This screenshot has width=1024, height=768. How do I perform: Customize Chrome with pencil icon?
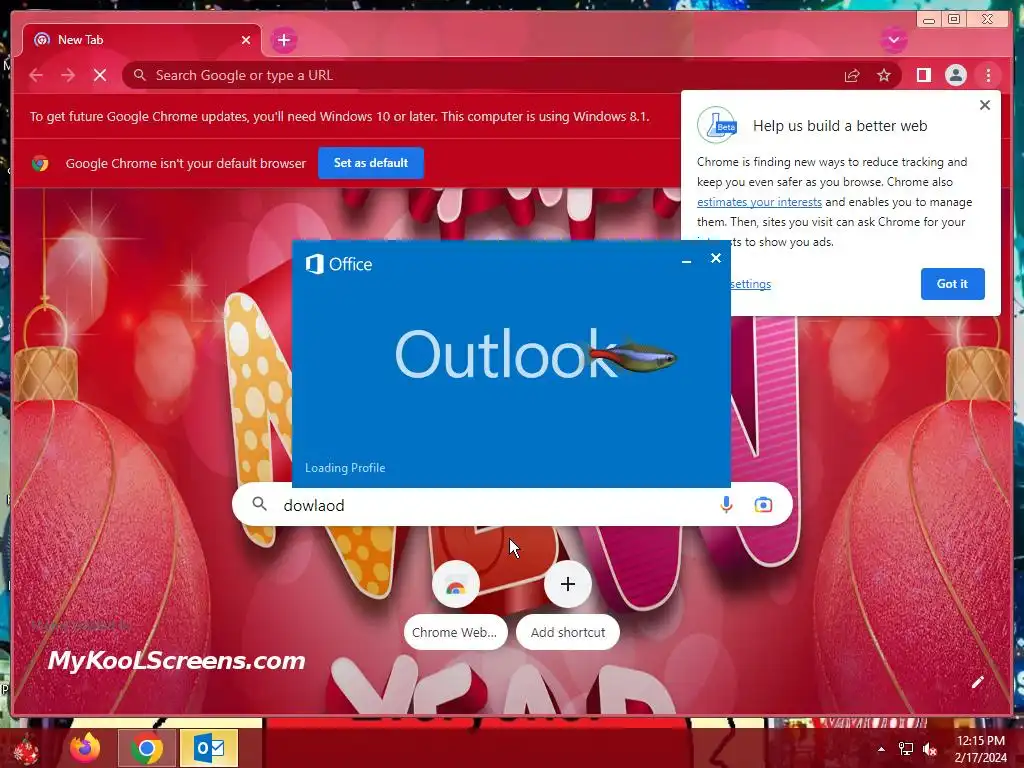pyautogui.click(x=977, y=682)
